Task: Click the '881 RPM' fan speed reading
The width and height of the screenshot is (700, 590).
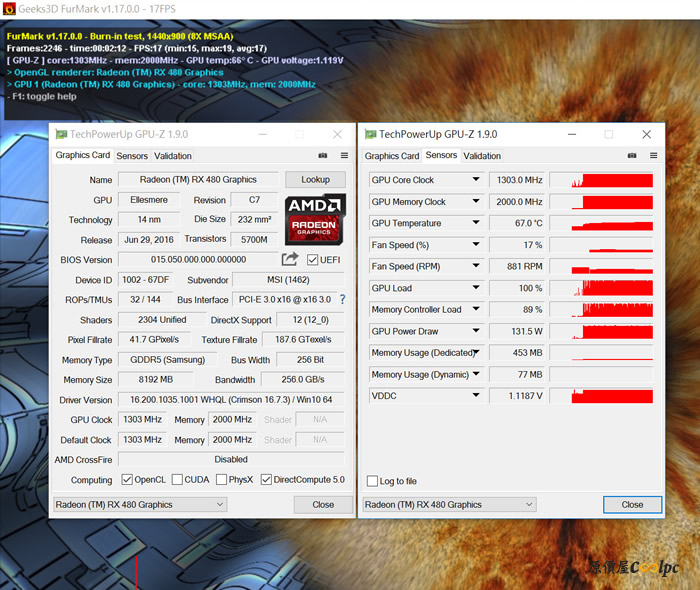Action: pyautogui.click(x=518, y=266)
